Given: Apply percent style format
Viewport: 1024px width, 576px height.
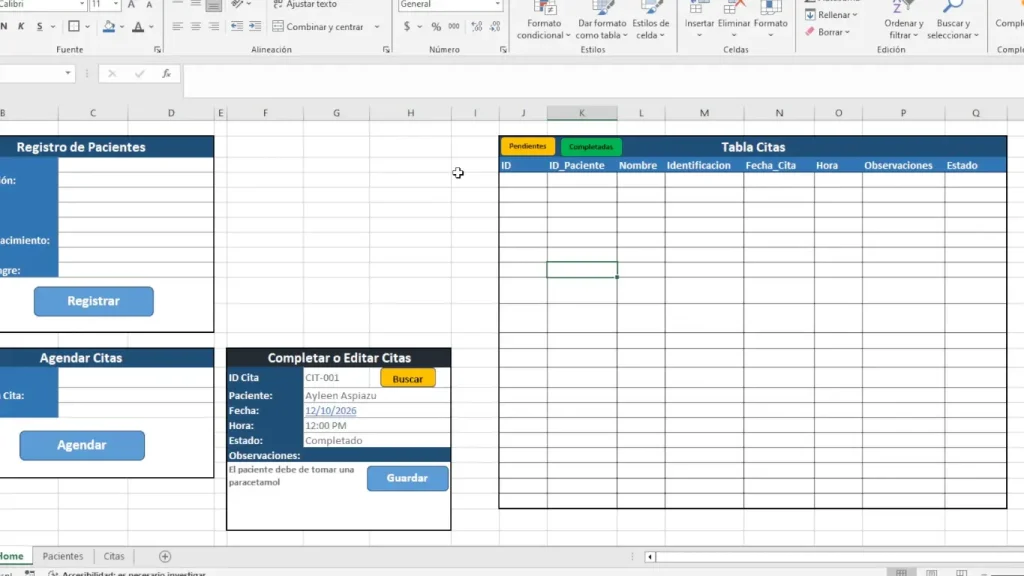Looking at the screenshot, I should (x=436, y=27).
